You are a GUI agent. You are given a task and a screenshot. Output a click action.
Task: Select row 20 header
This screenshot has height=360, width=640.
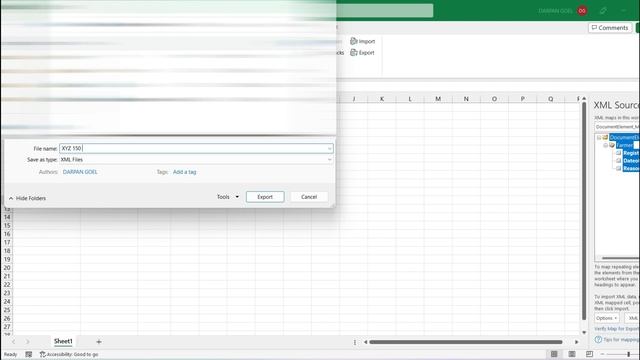coord(7,268)
